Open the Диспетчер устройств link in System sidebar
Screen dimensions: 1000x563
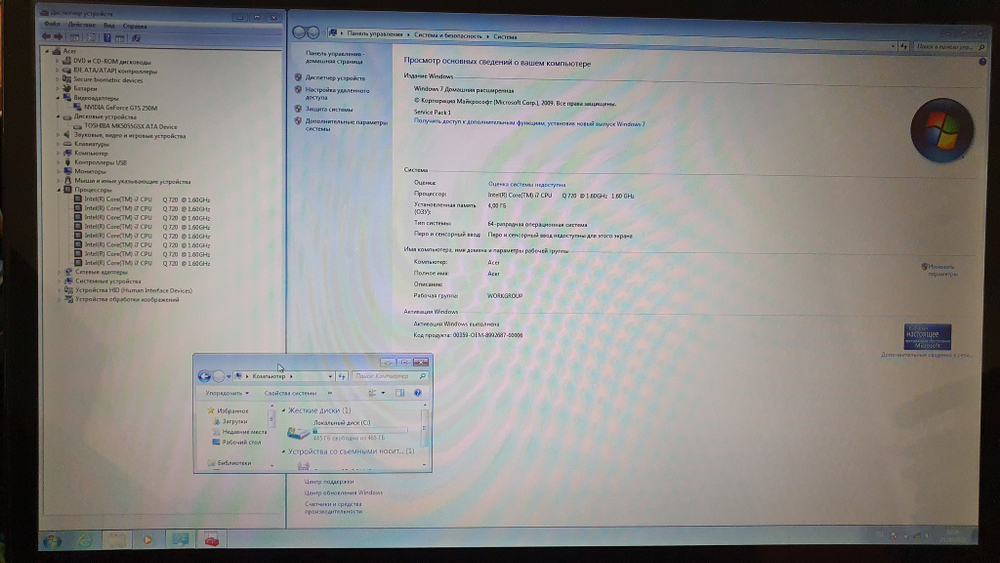335,78
